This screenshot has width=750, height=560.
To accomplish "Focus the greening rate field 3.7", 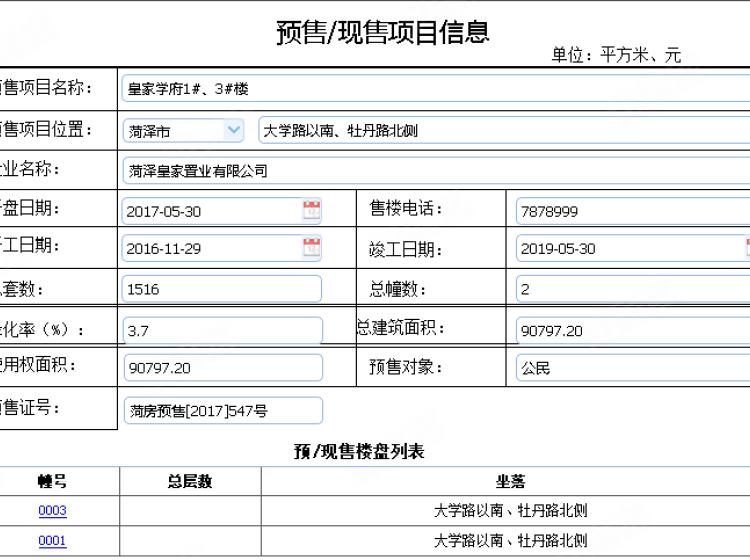I will [221, 330].
